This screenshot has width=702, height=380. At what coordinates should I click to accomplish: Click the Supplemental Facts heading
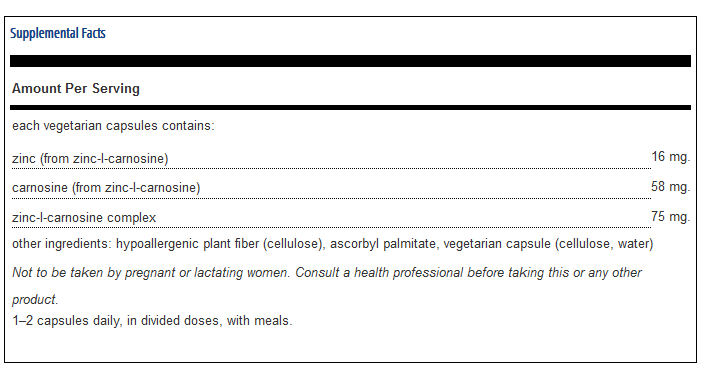(x=58, y=33)
